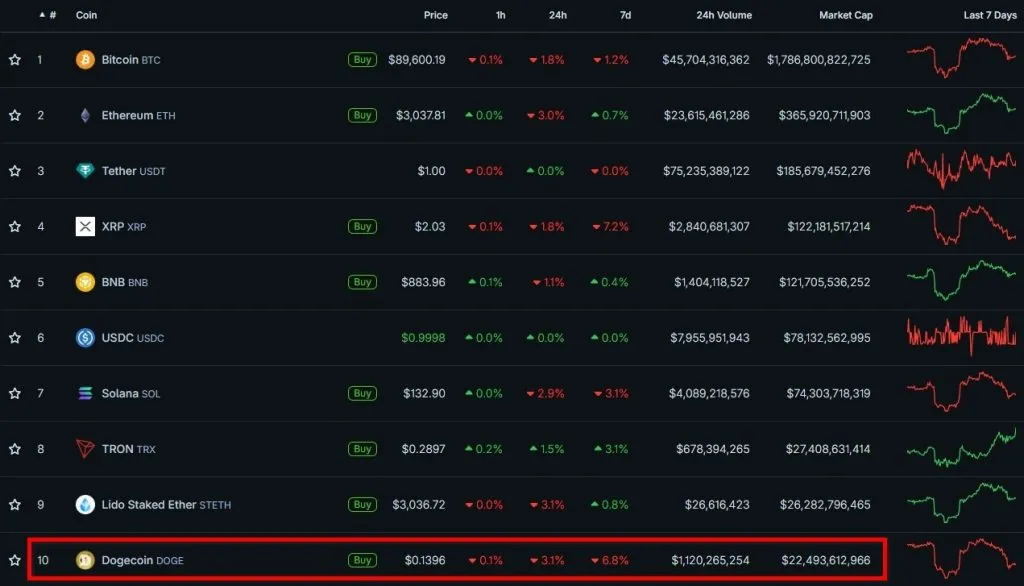
Task: Open the Lido Staked Ether STETH page
Action: click(x=166, y=504)
